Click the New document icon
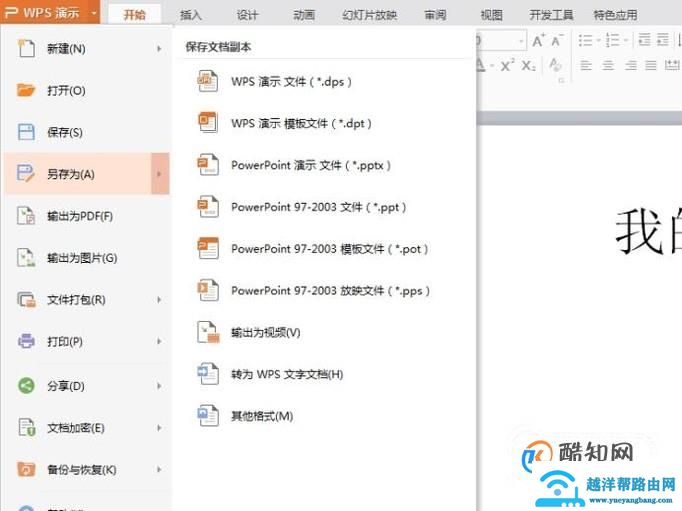The height and width of the screenshot is (511, 682). [26, 48]
